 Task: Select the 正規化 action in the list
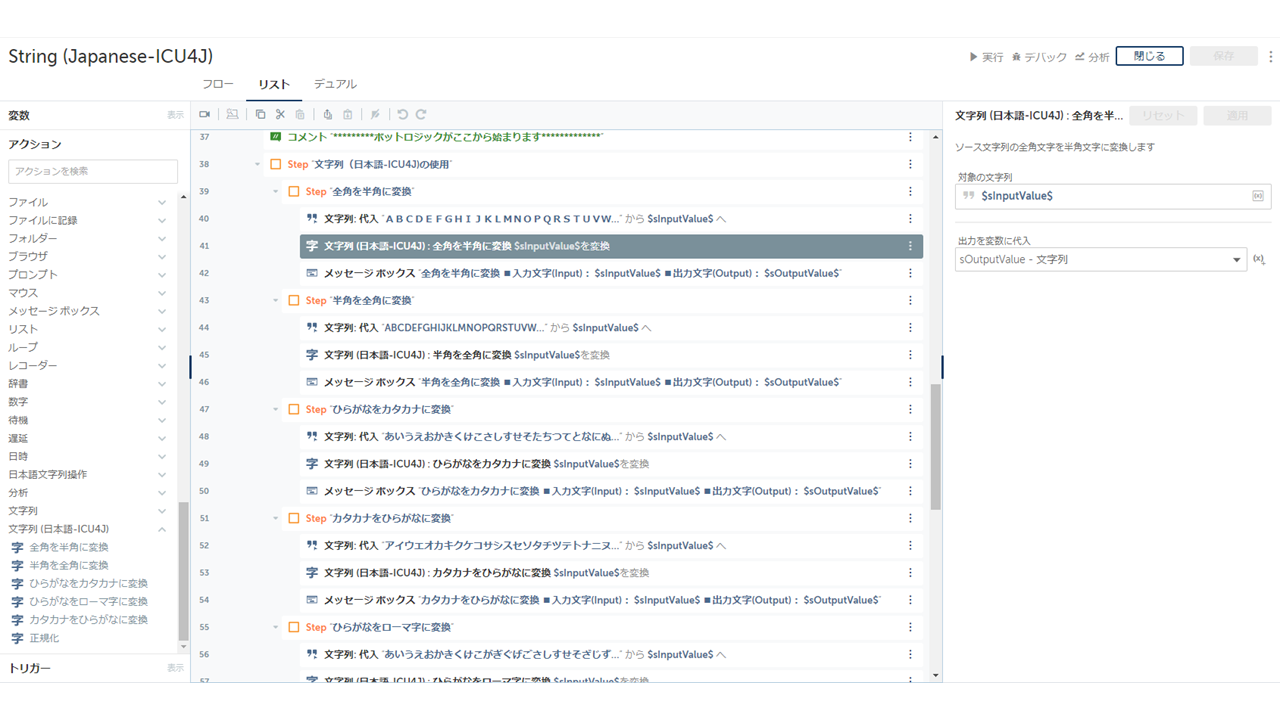44,638
